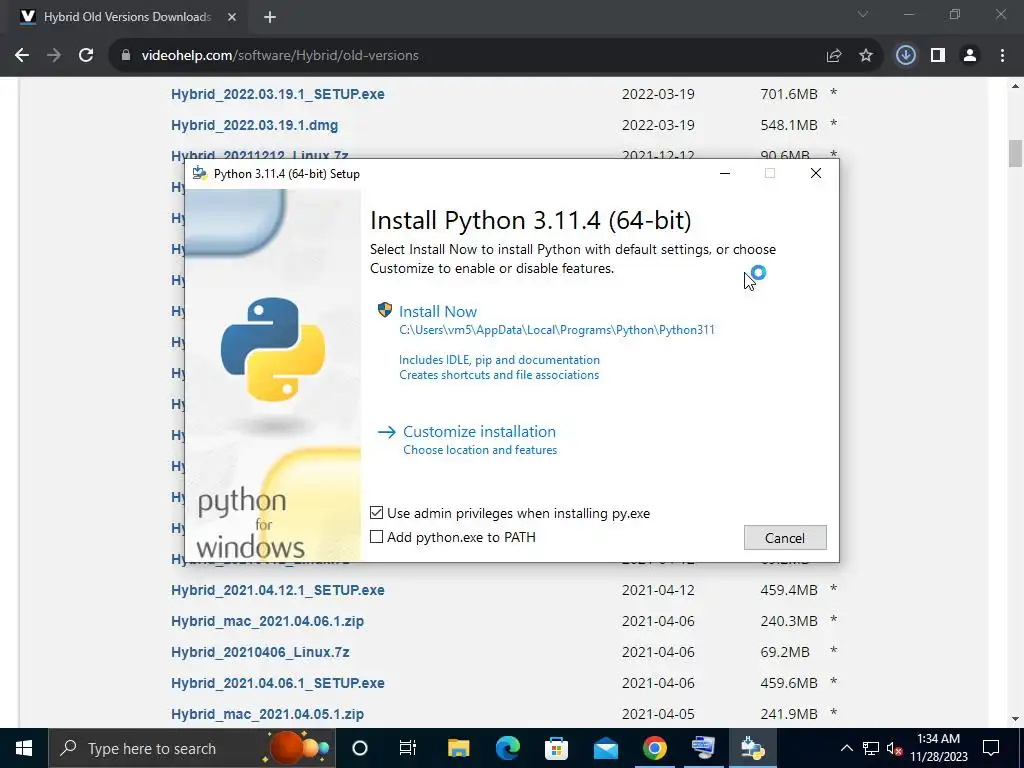Click the network tray icon
The width and height of the screenshot is (1024, 768).
pyautogui.click(x=871, y=748)
